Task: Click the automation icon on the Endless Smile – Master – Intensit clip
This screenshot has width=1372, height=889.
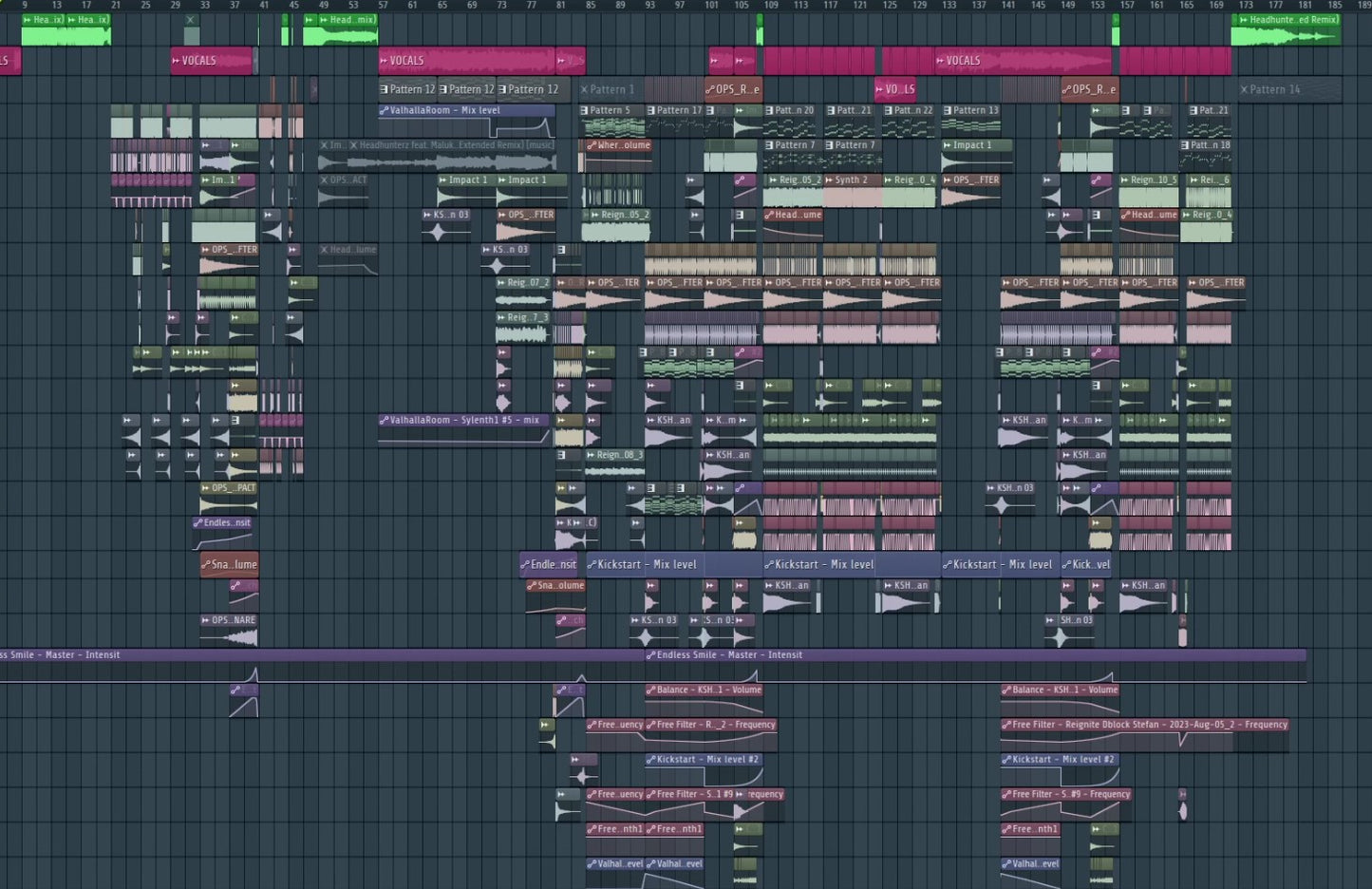Action: [x=653, y=654]
